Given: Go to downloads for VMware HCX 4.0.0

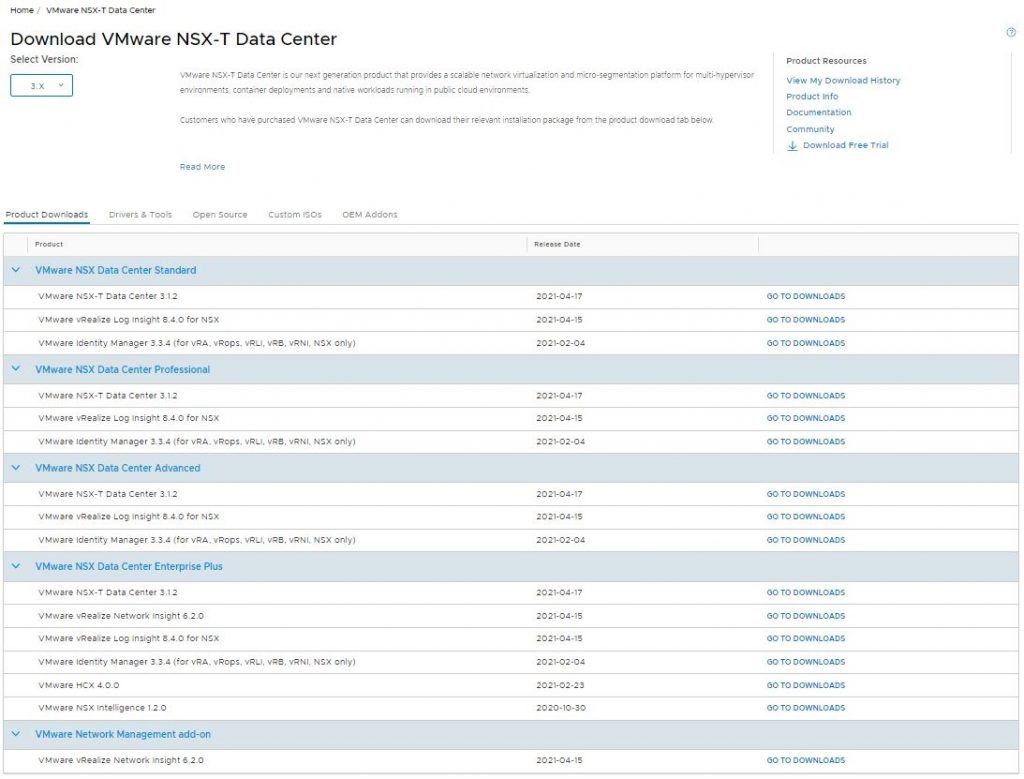Looking at the screenshot, I should pos(806,685).
